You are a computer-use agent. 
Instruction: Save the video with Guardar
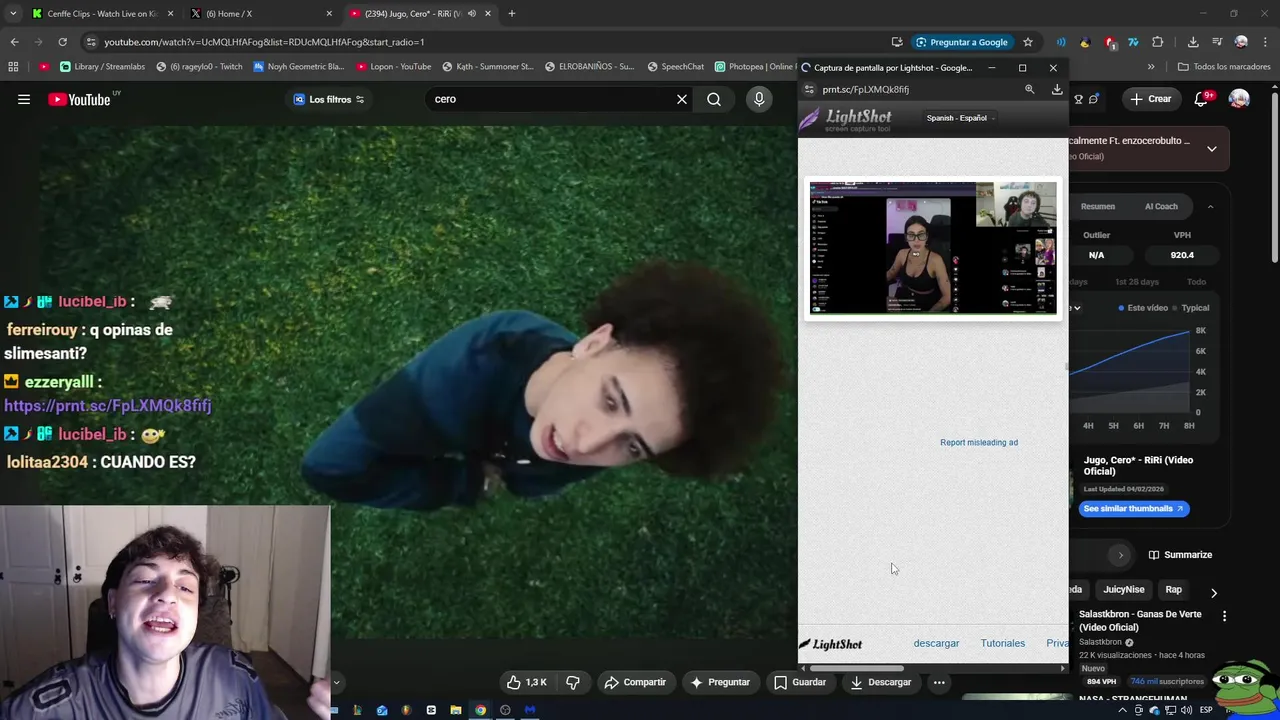coord(800,682)
